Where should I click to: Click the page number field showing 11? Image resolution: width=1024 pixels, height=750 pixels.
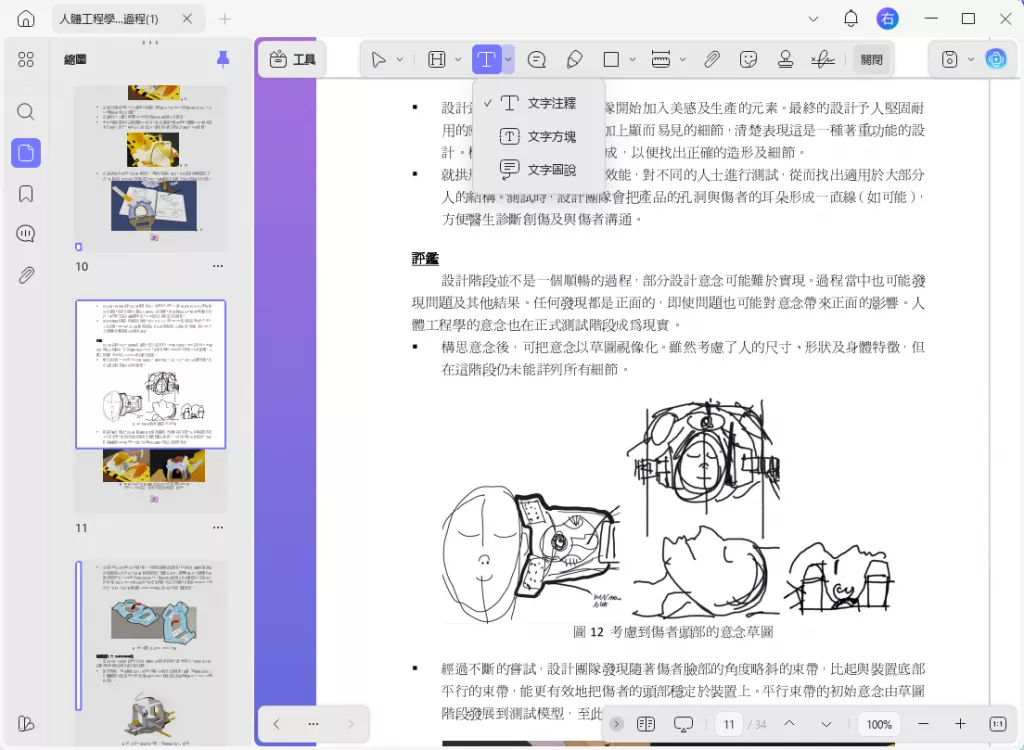point(729,724)
